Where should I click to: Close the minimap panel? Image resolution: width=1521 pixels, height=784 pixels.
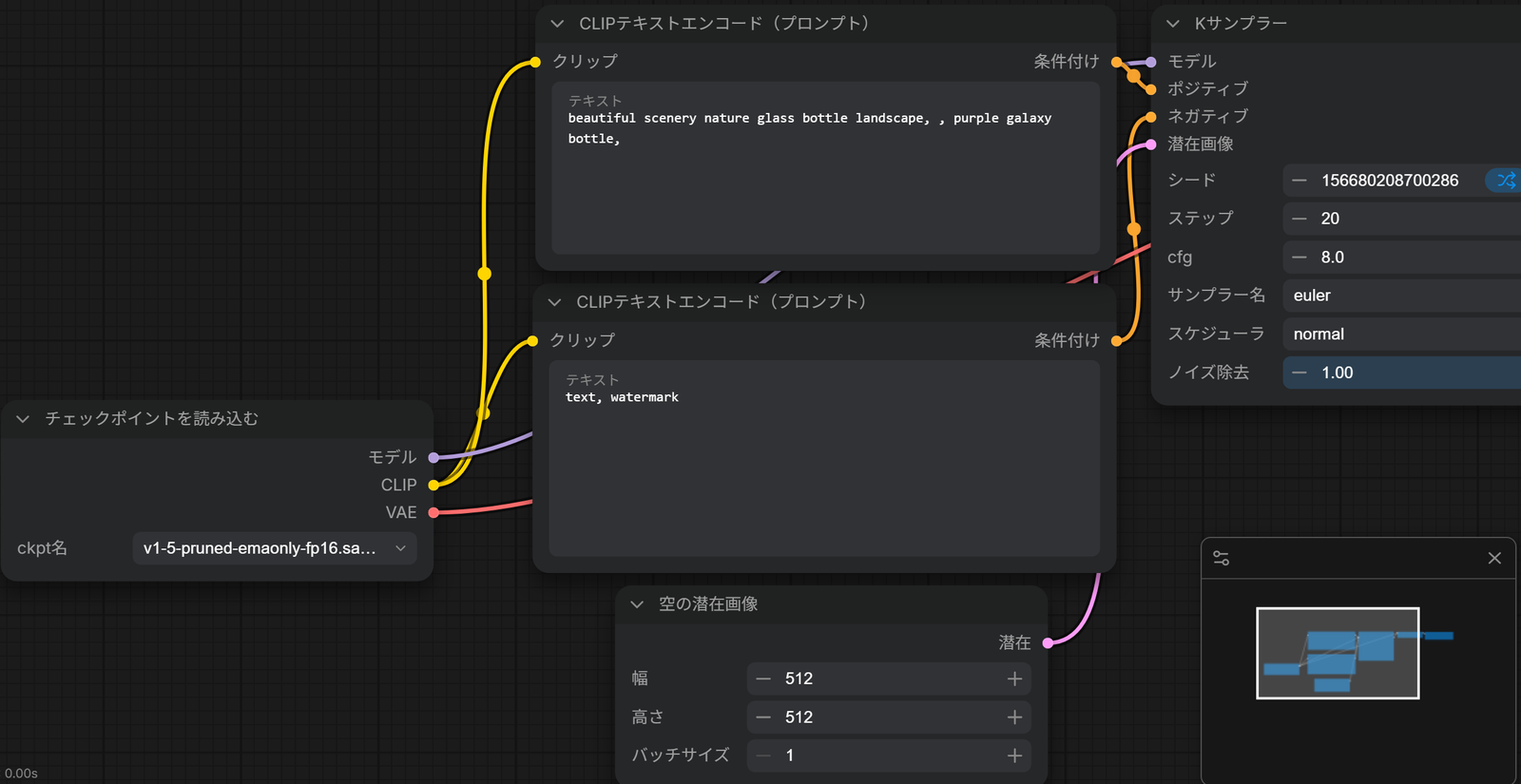(x=1494, y=559)
